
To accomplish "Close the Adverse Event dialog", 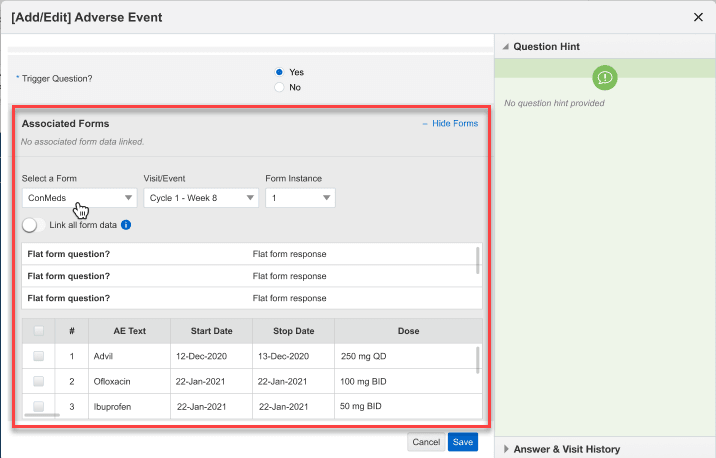I will click(x=698, y=17).
